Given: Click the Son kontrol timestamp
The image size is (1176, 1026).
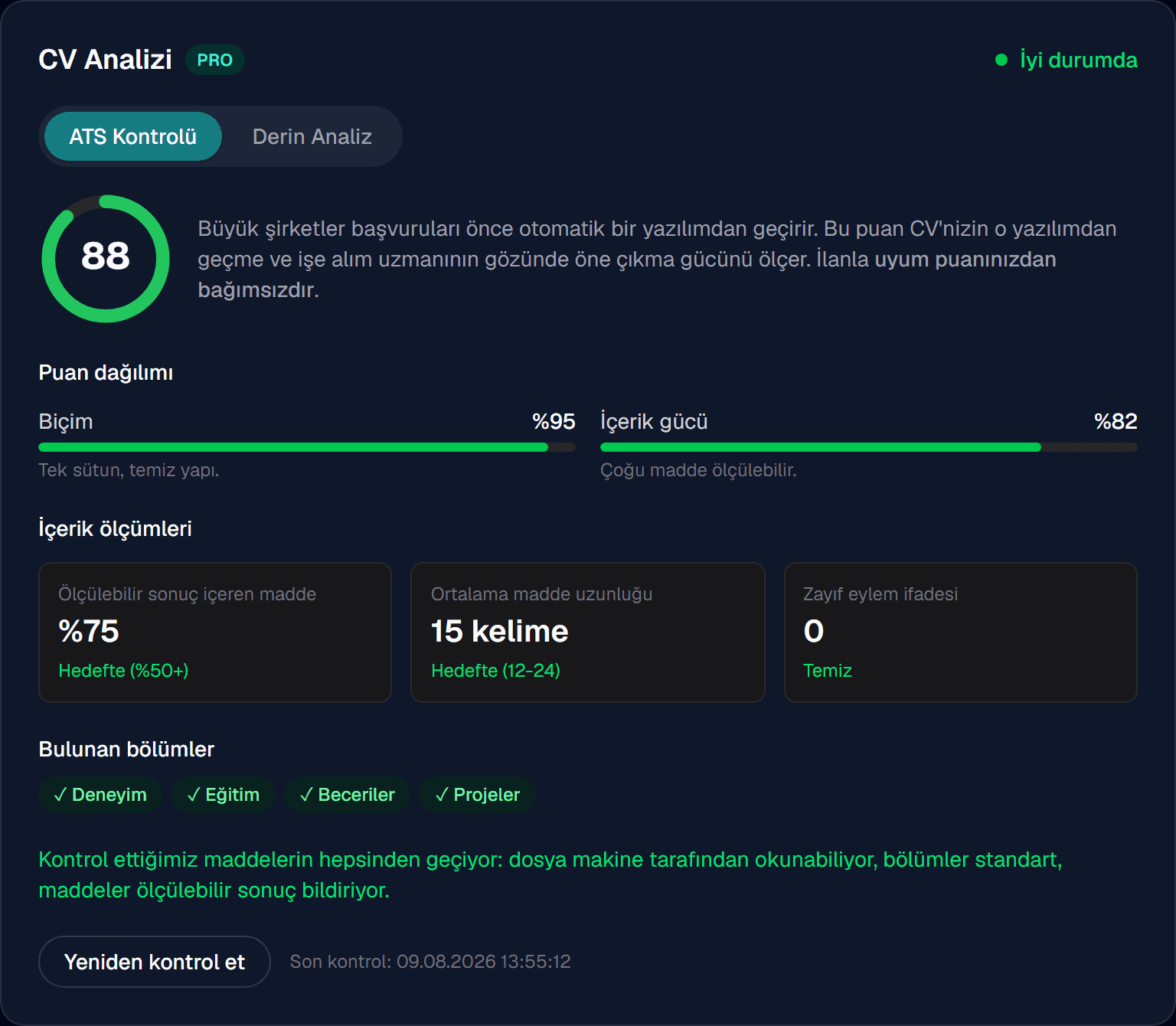Looking at the screenshot, I should (430, 962).
